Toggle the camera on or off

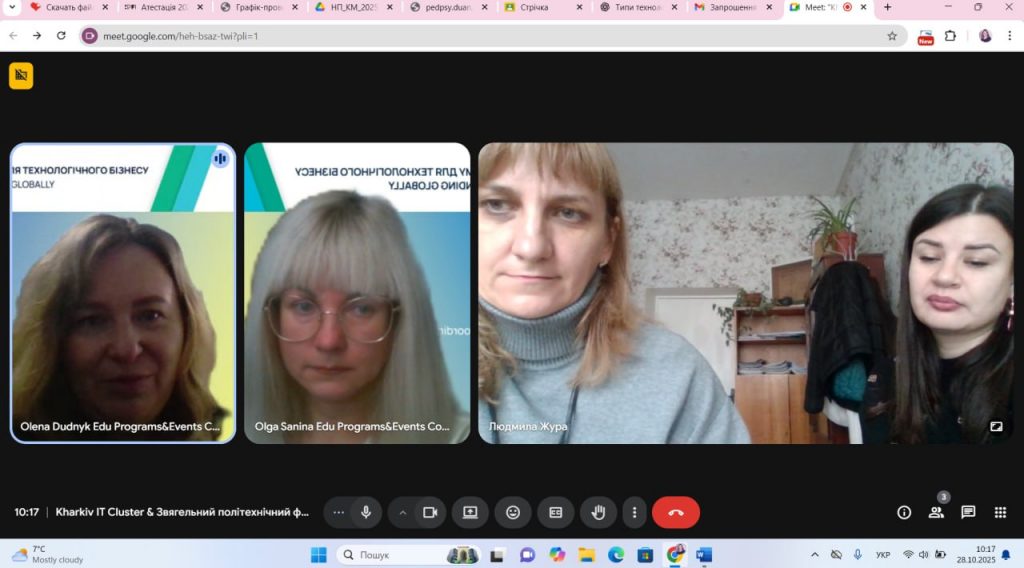[x=430, y=512]
